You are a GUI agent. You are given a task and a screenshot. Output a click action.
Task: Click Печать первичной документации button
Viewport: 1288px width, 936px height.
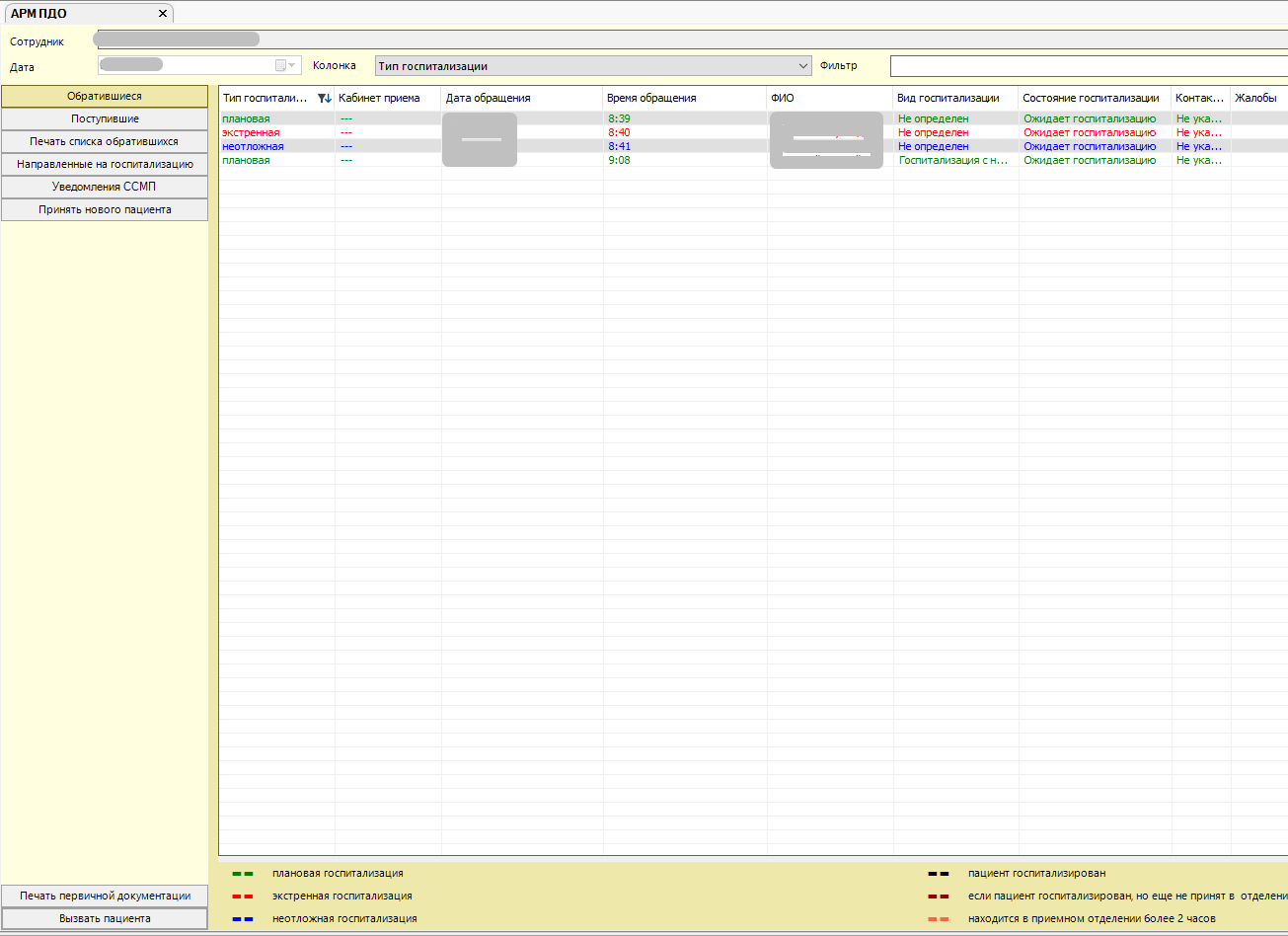[x=105, y=896]
